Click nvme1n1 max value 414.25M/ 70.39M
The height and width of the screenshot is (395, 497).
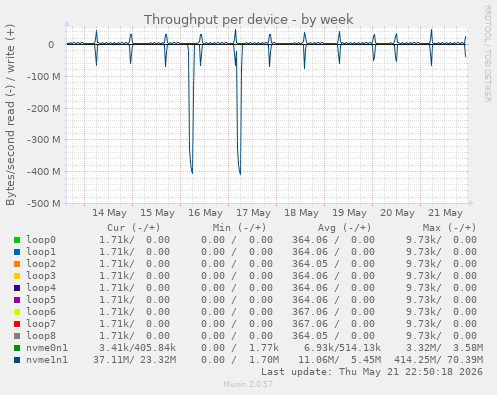(x=438, y=360)
